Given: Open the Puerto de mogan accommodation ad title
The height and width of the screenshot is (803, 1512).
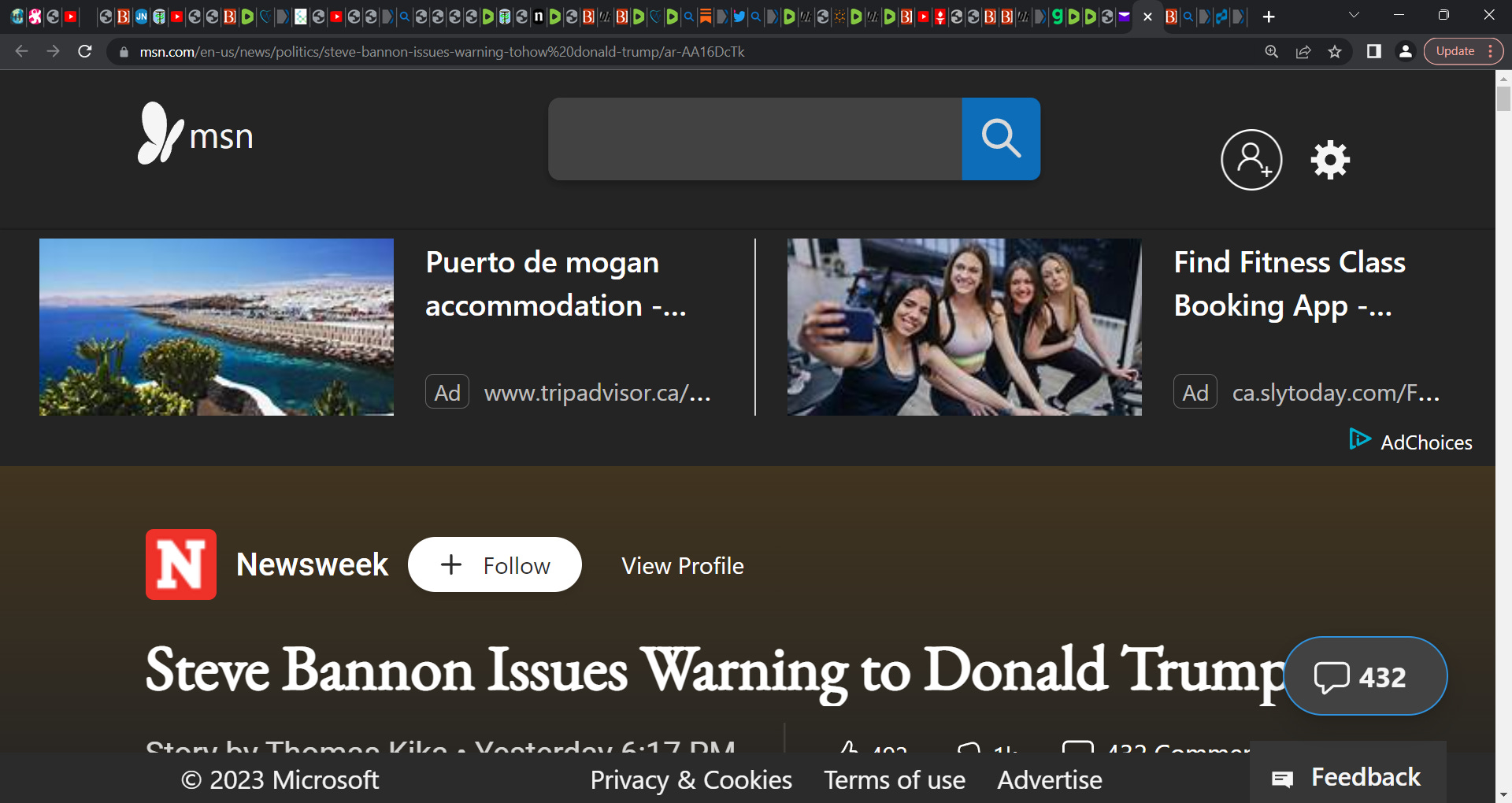Looking at the screenshot, I should click(x=556, y=283).
